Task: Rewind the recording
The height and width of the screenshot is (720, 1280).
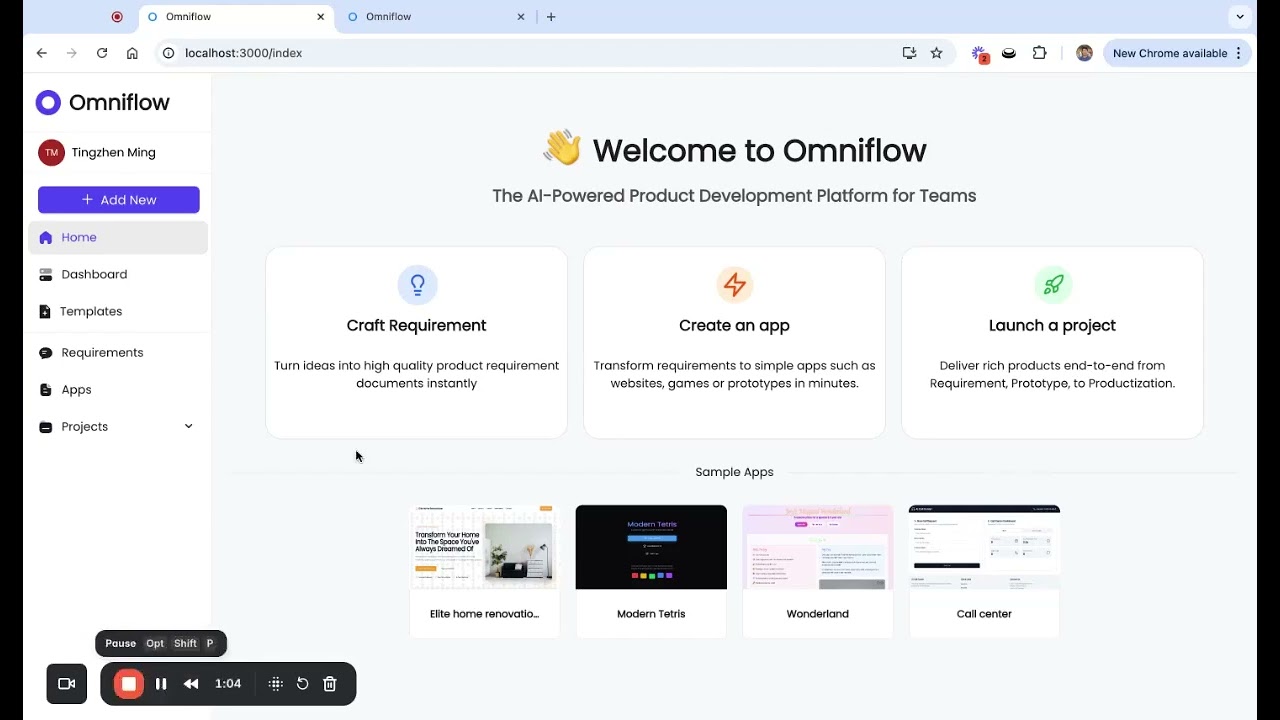Action: coord(191,684)
